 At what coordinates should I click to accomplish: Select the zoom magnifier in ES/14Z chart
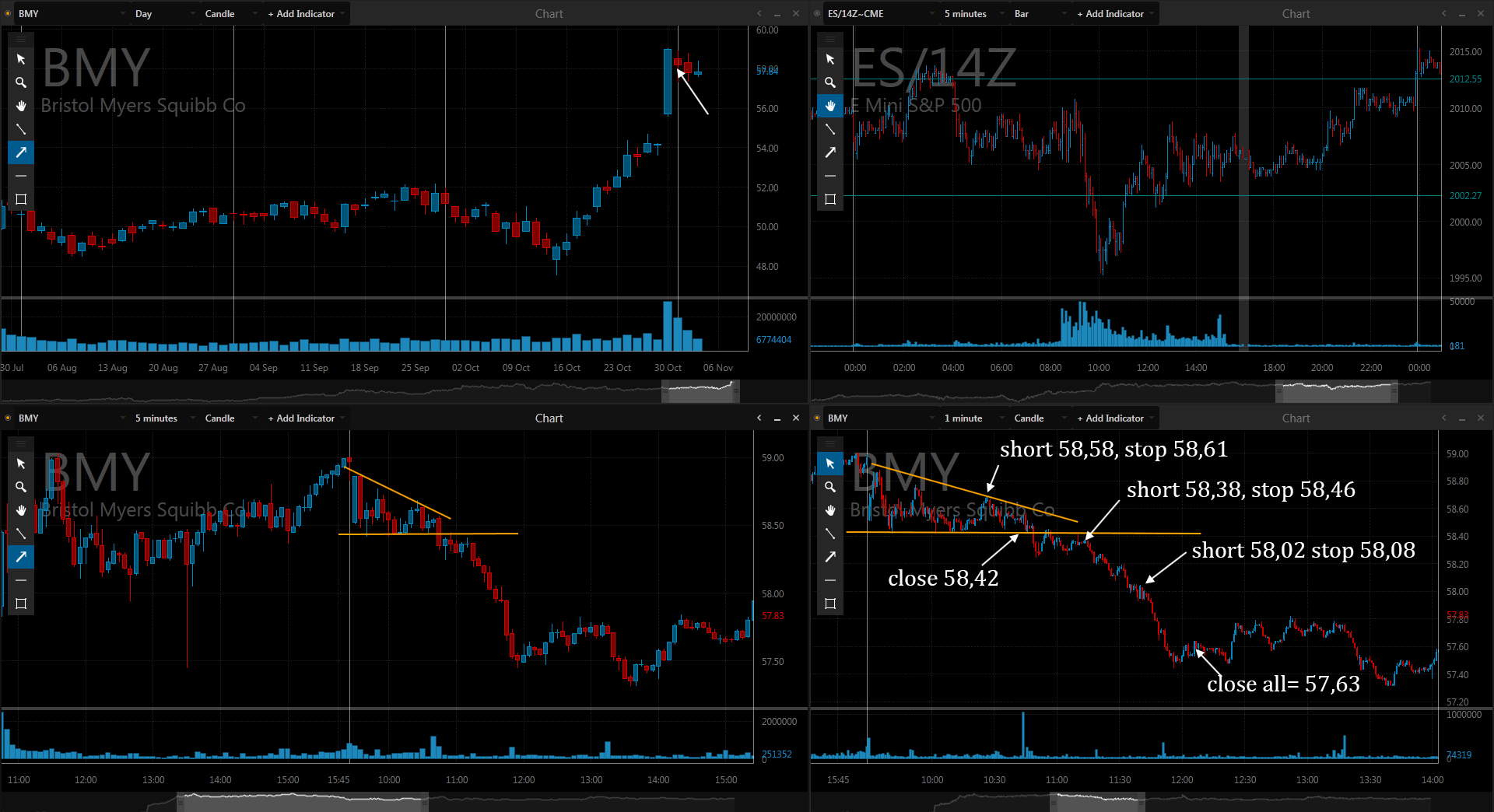point(830,82)
